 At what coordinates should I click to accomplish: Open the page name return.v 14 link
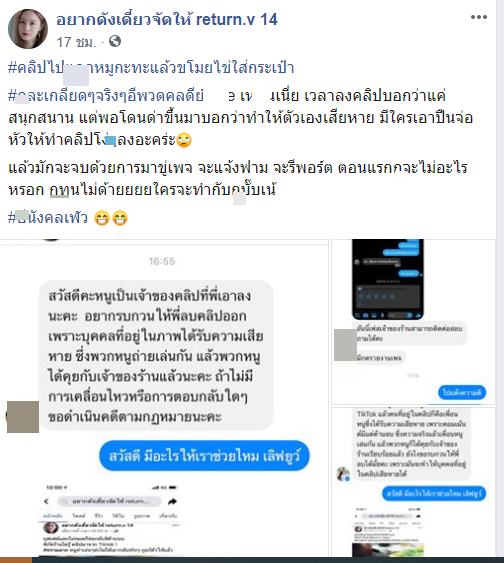click(167, 19)
